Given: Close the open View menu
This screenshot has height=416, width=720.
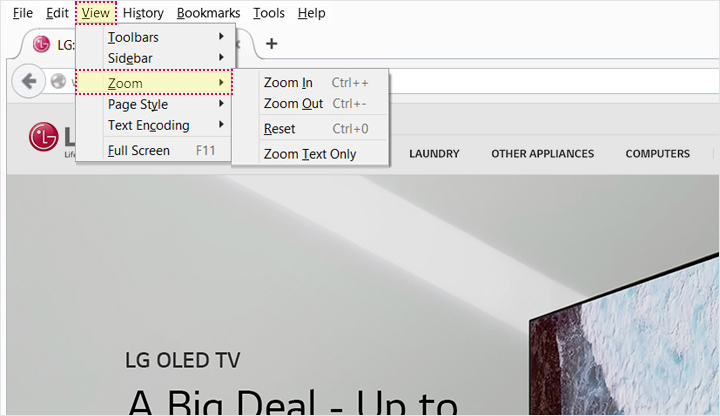Looking at the screenshot, I should tap(96, 13).
